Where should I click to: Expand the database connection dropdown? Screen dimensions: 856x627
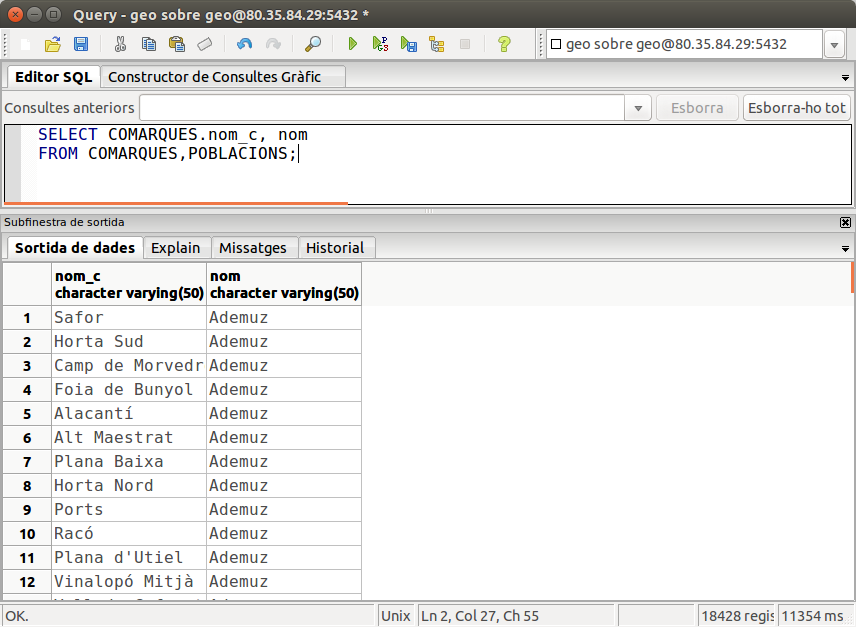(835, 45)
